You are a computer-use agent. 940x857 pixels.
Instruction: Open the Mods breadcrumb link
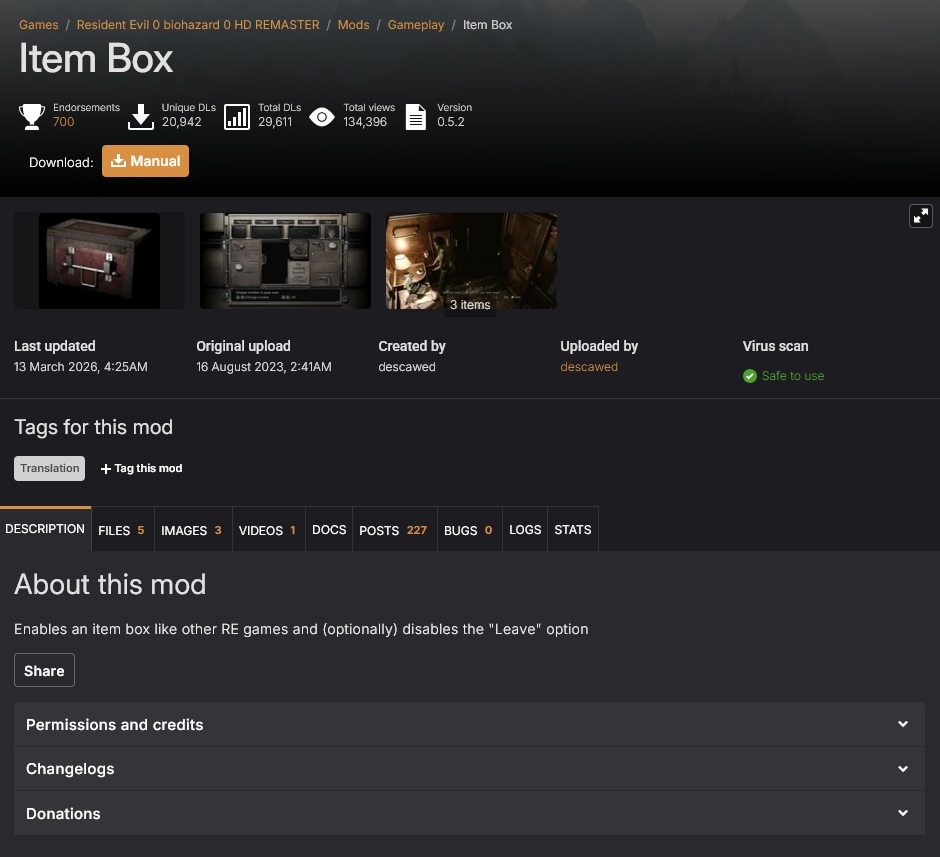coord(354,25)
